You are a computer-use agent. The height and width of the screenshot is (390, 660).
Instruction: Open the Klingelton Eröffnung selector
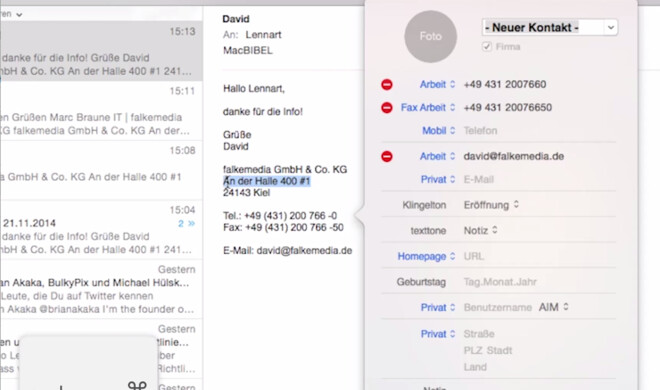(x=491, y=205)
